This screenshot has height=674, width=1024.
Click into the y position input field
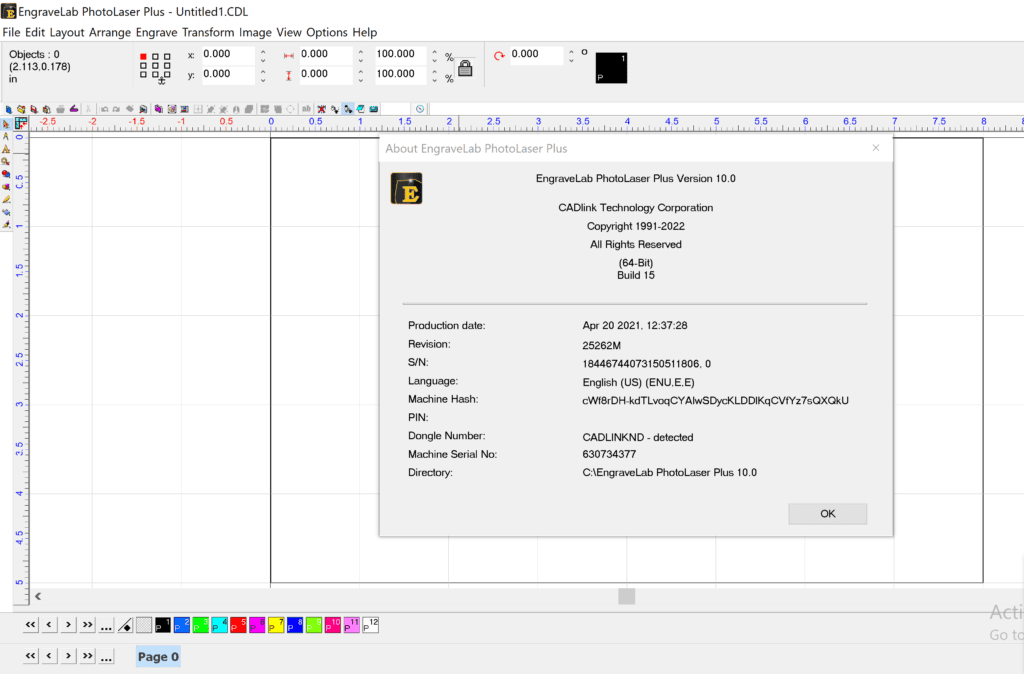click(228, 74)
